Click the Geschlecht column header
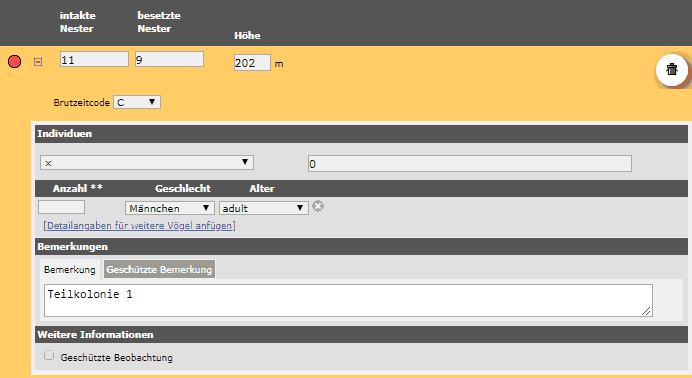Viewport: 692px width, 378px height. [x=183, y=188]
